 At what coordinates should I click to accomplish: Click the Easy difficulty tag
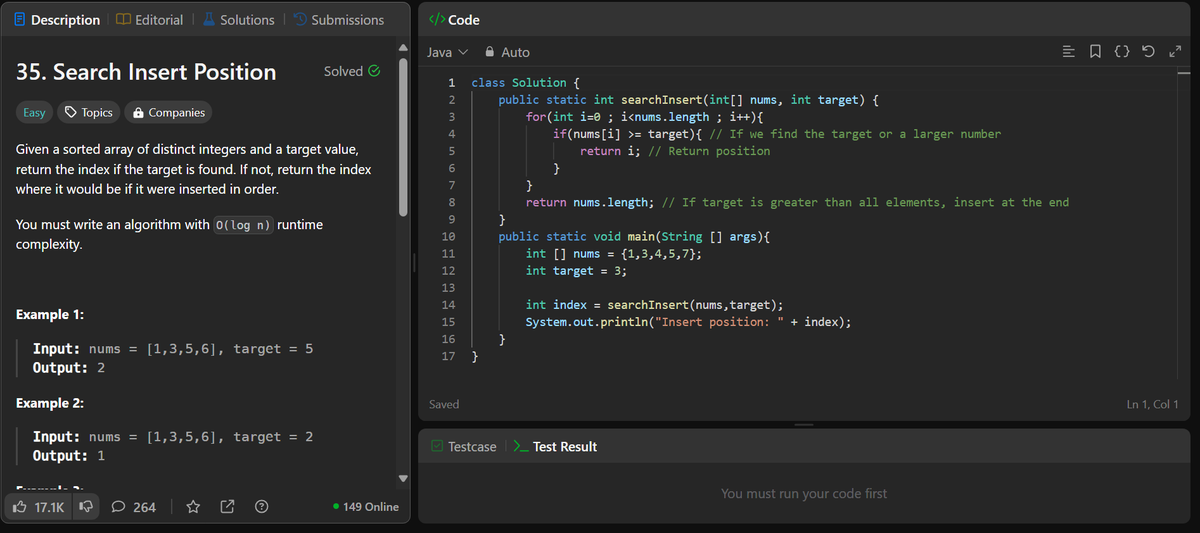34,113
